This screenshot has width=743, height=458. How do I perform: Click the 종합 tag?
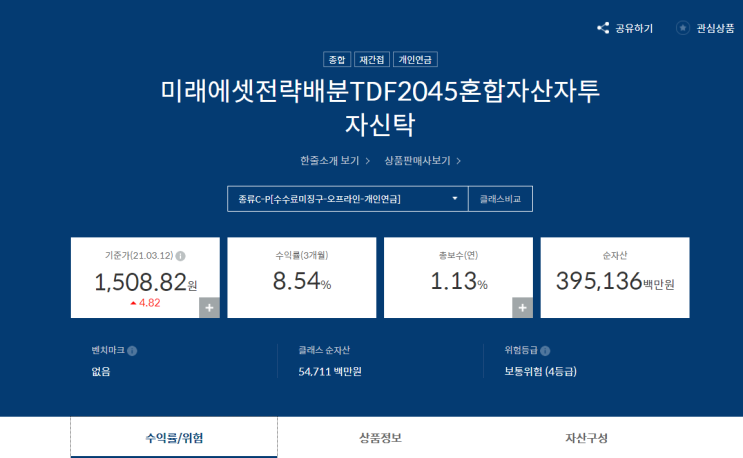click(337, 59)
